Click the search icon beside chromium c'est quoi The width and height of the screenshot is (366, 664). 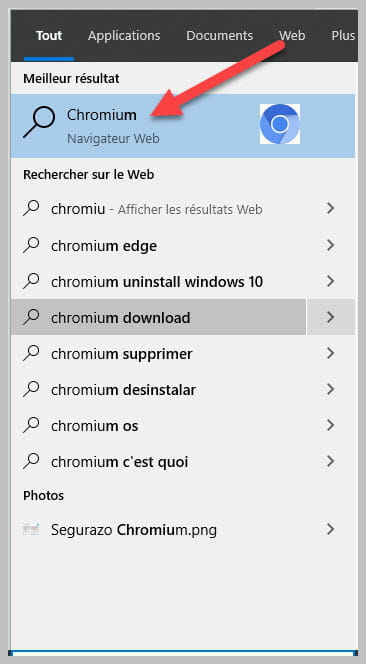click(x=31, y=461)
